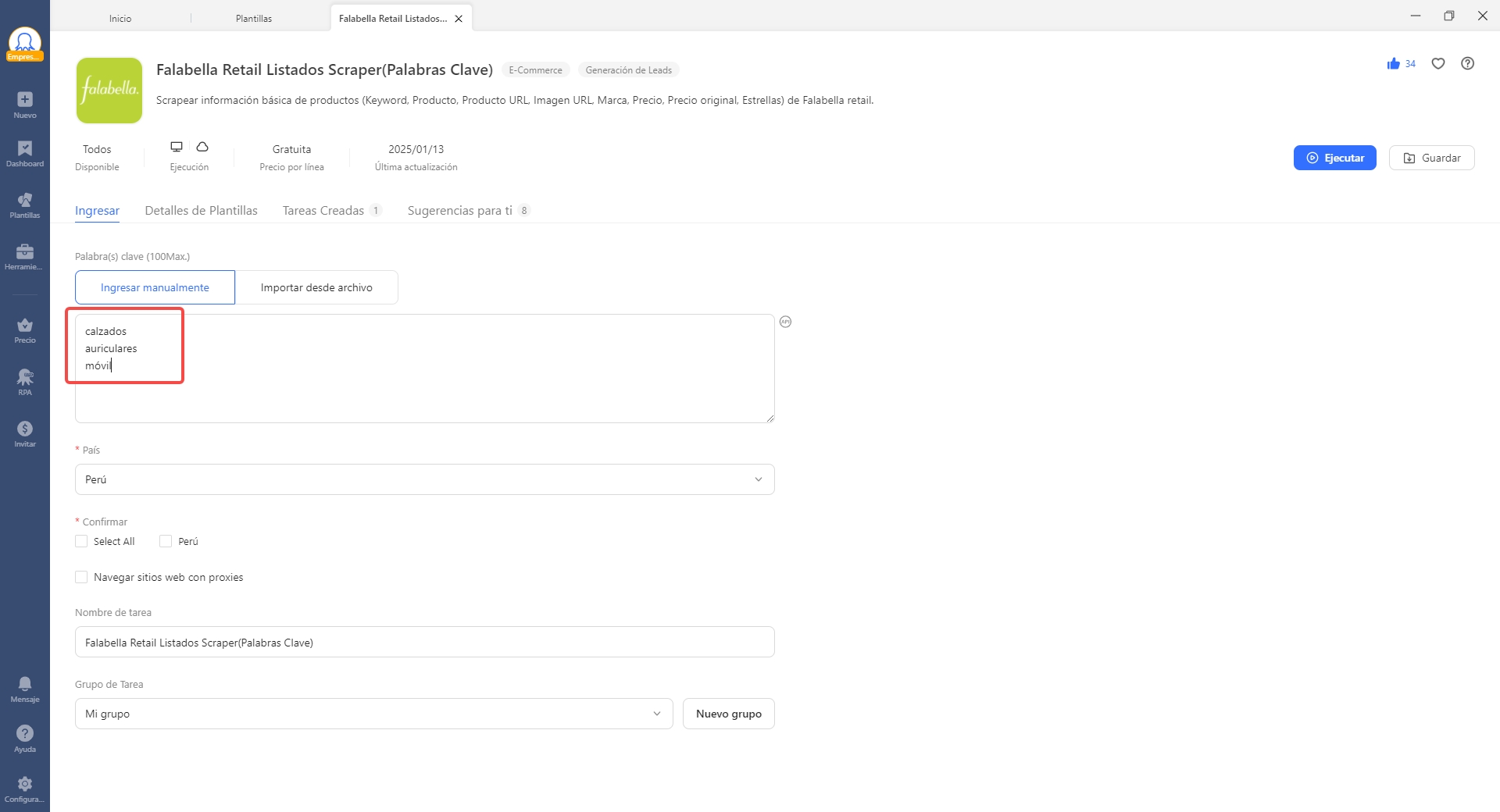Open the Configuración gear icon
1500x812 pixels.
pyautogui.click(x=25, y=784)
